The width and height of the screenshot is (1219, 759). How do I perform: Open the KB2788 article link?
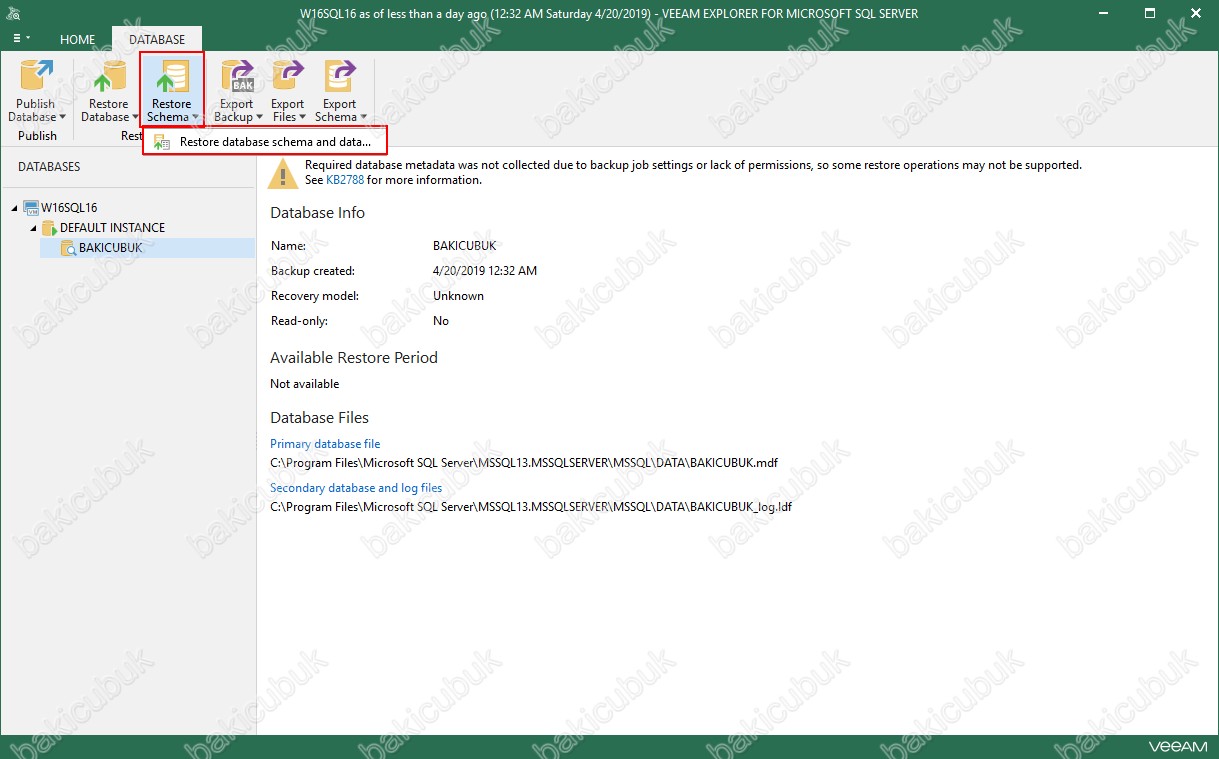coord(345,180)
